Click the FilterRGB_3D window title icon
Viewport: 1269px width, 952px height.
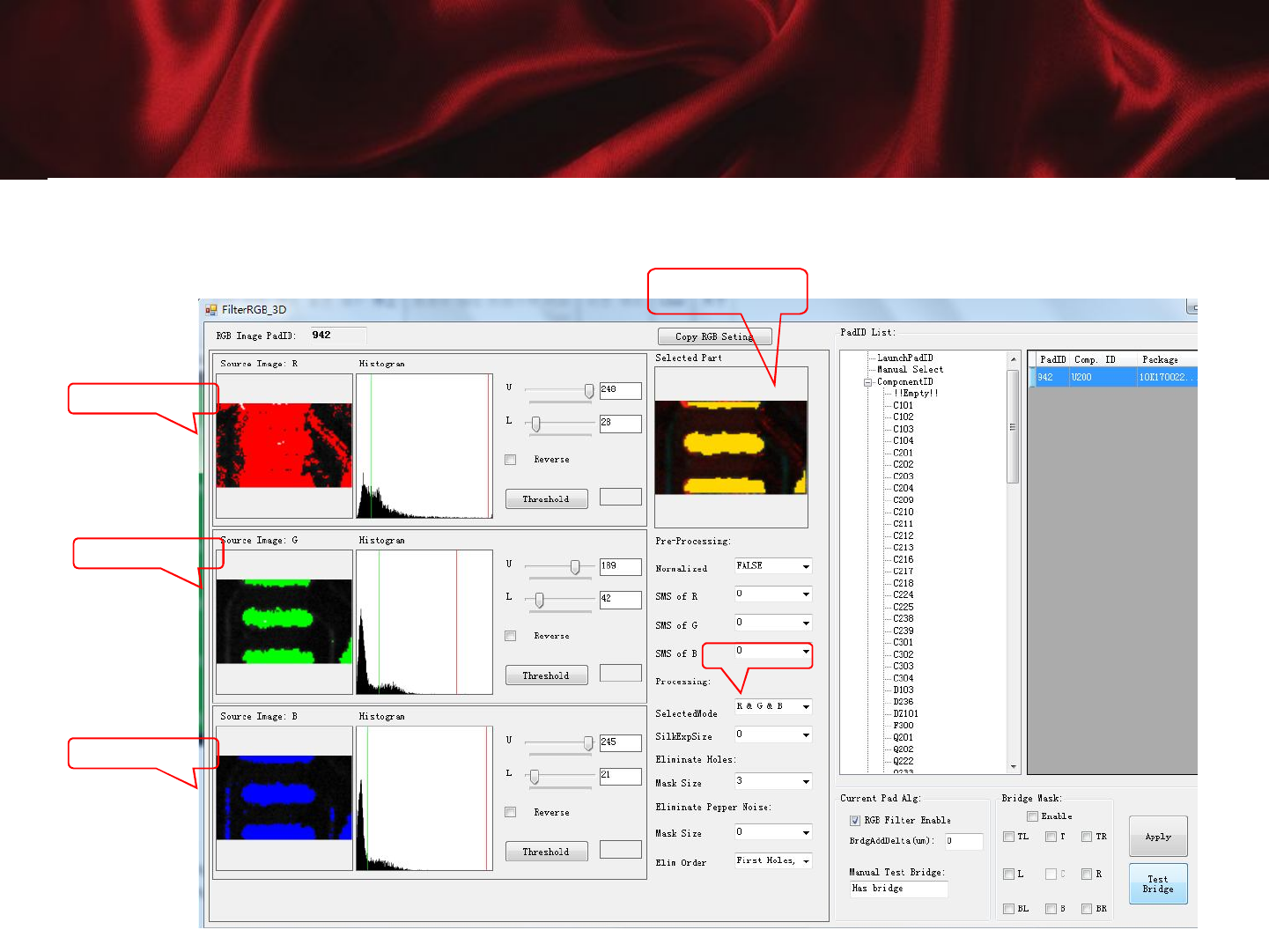[x=211, y=310]
